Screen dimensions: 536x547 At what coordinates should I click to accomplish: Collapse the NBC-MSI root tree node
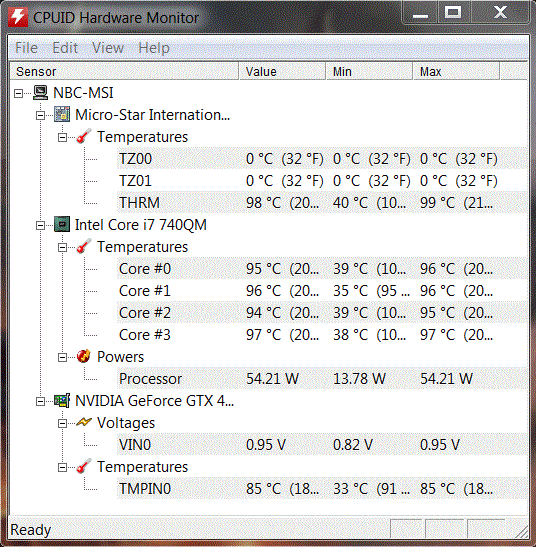click(x=18, y=93)
